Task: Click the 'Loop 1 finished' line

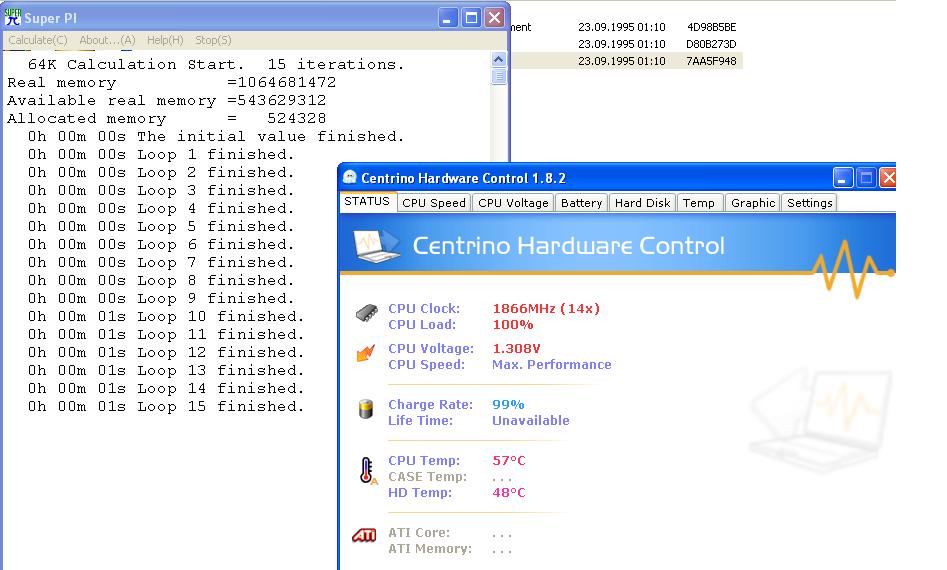Action: 161,155
